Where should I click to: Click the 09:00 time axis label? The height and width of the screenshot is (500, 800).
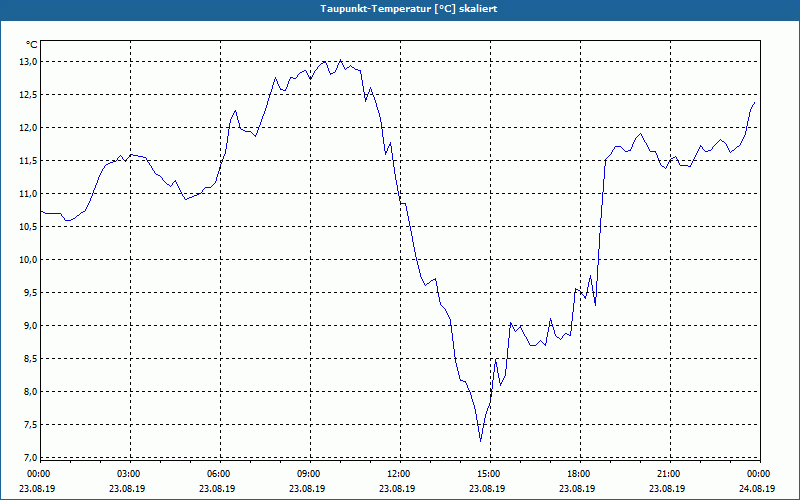pyautogui.click(x=310, y=474)
